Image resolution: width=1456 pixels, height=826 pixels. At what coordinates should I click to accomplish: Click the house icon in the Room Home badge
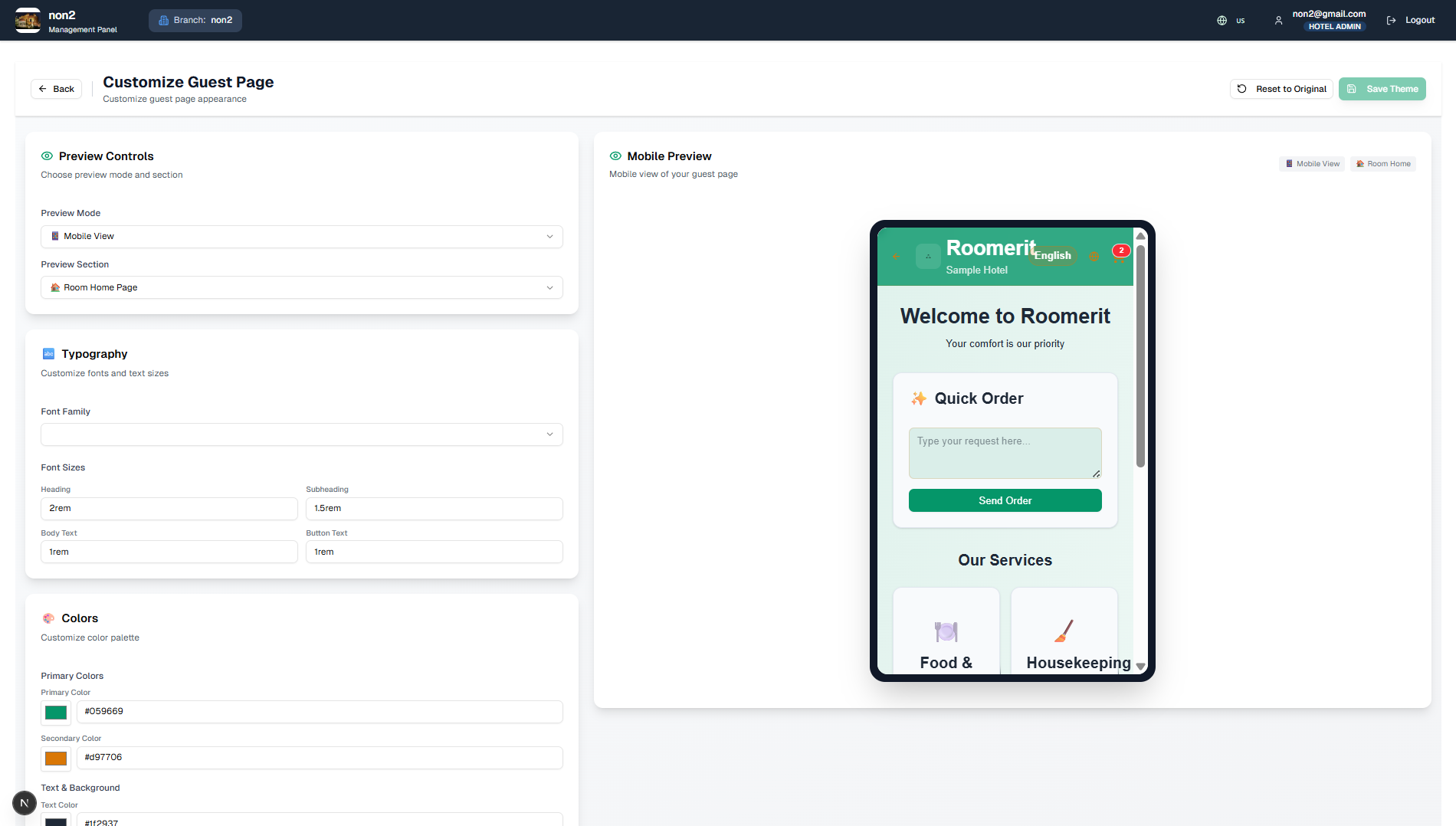[x=1360, y=164]
